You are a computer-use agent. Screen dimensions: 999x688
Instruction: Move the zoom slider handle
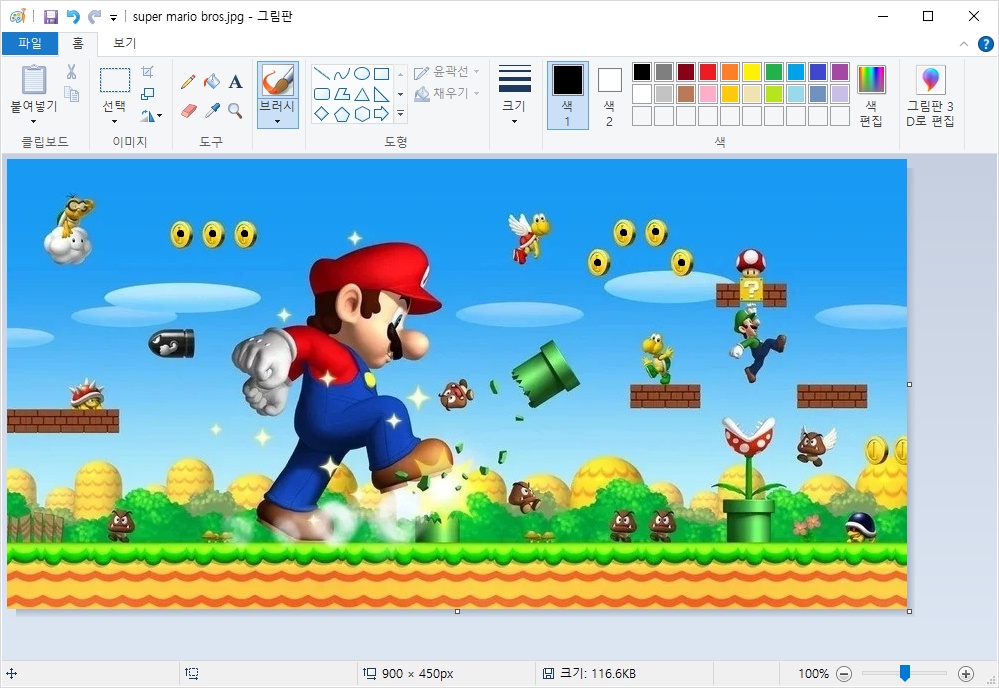point(905,673)
